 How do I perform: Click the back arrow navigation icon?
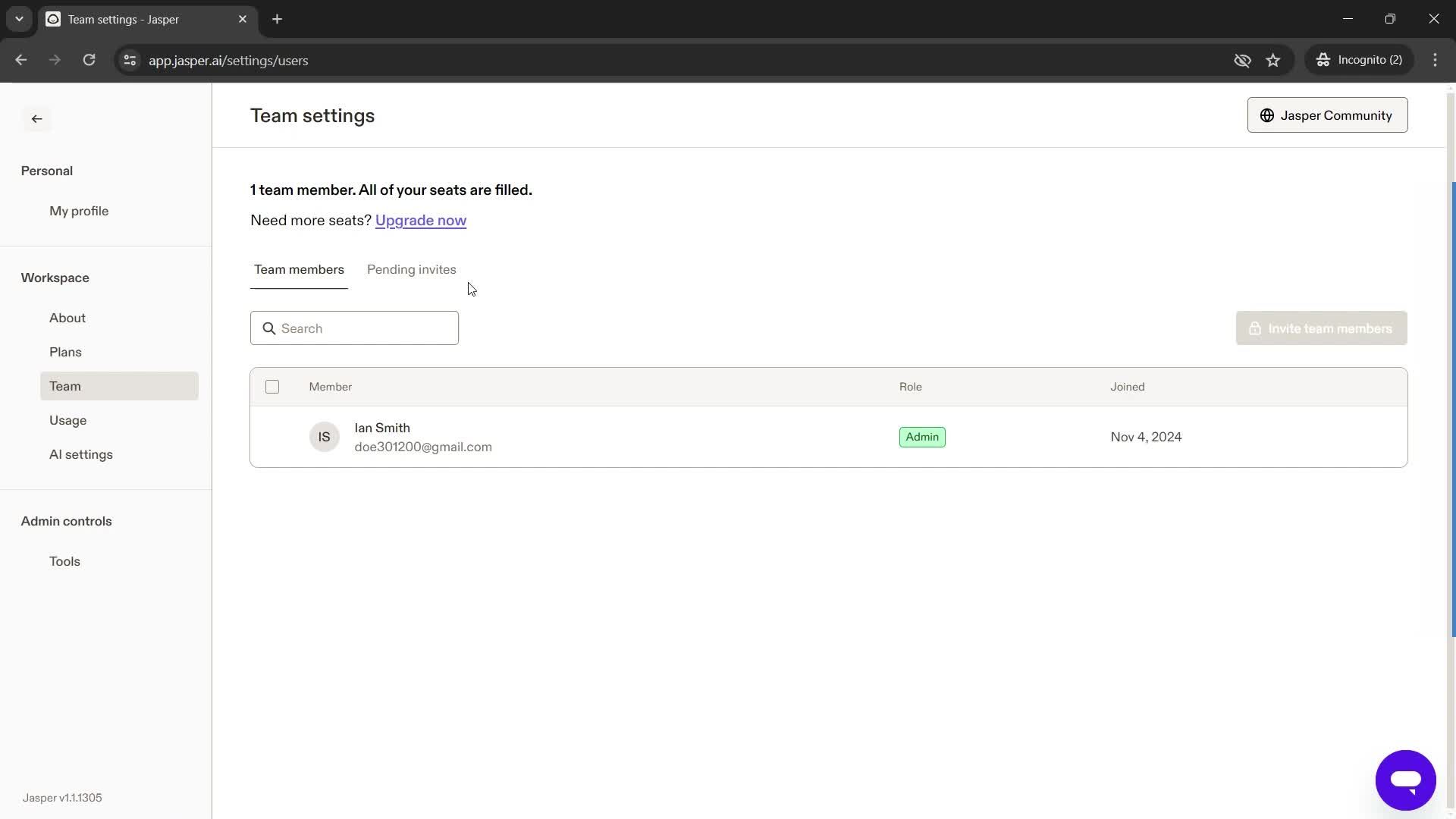(x=37, y=118)
